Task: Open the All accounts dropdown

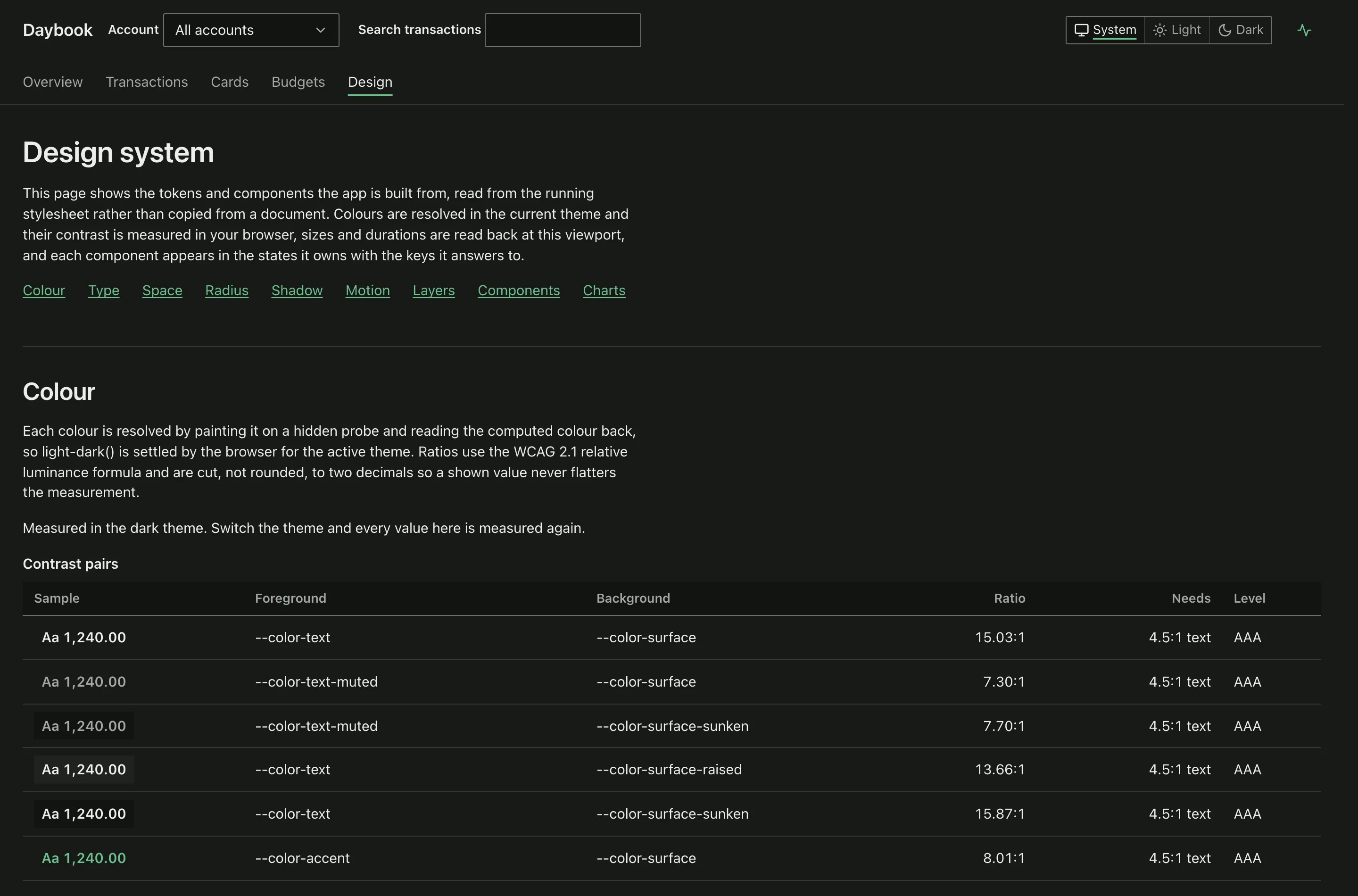Action: click(x=251, y=30)
